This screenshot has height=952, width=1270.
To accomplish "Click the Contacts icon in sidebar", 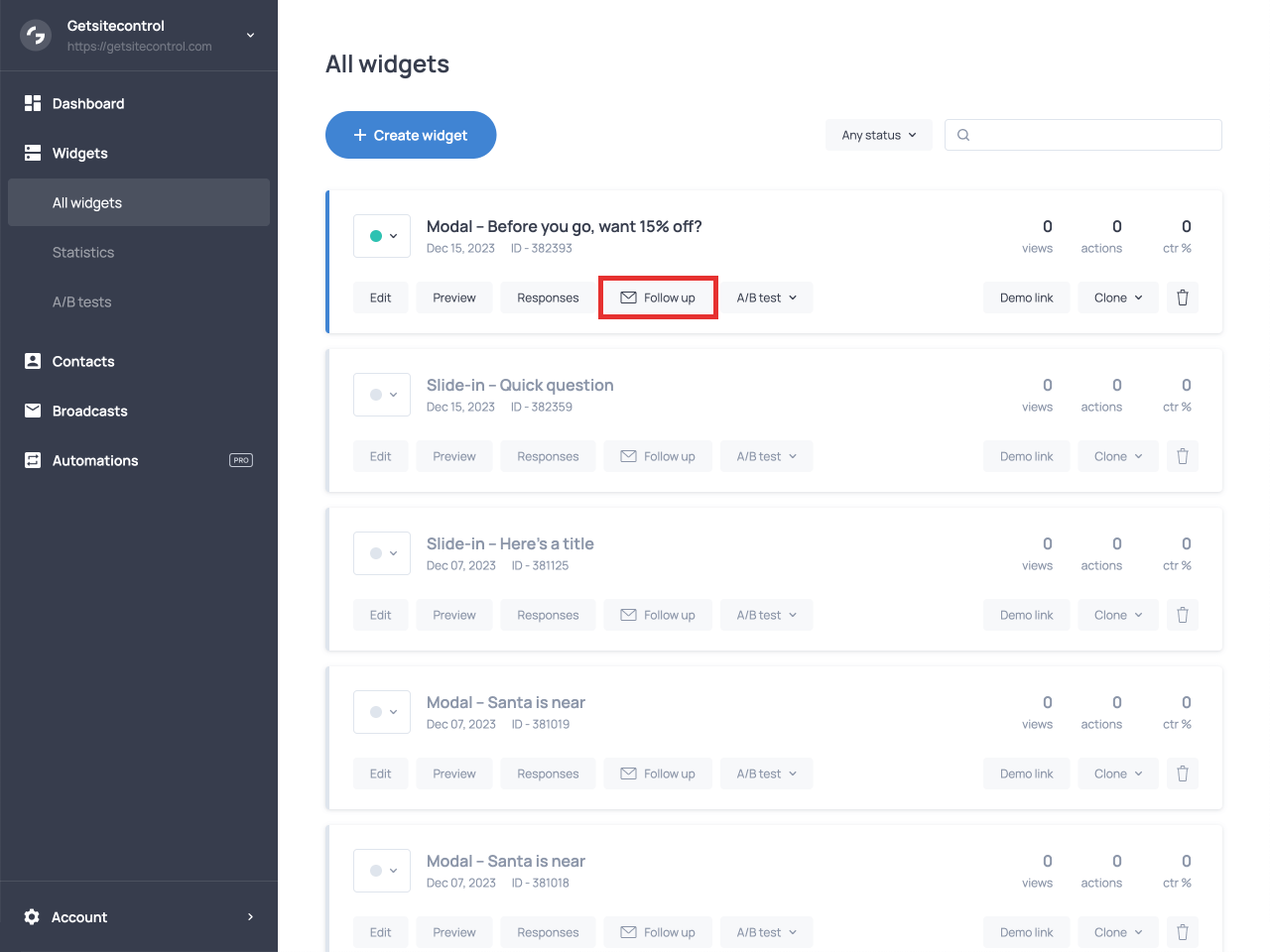I will pos(33,361).
